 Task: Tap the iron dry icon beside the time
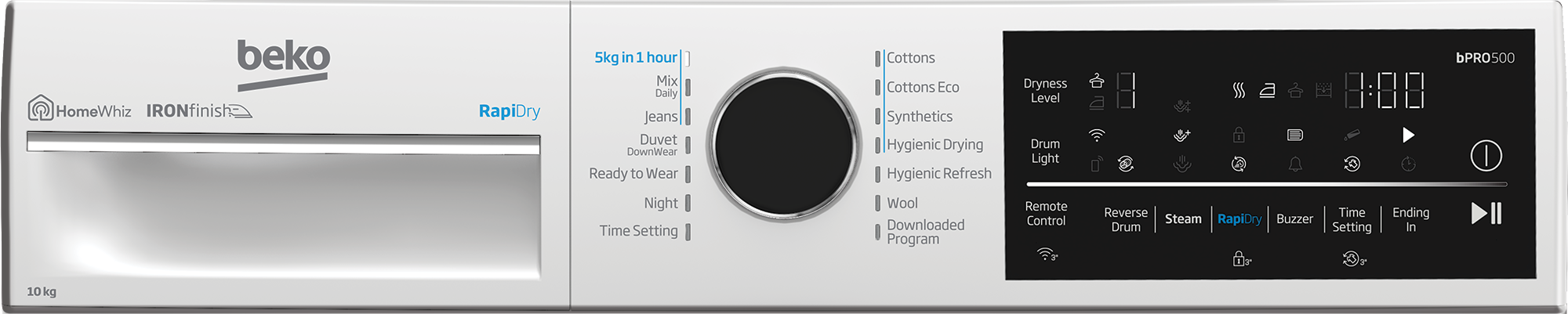coord(1267,91)
